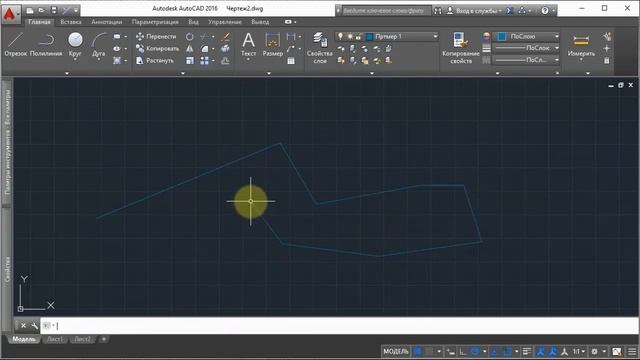Screen dimensions: 640x360
Task: Click the keyword search field
Action: pyautogui.click(x=386, y=11)
